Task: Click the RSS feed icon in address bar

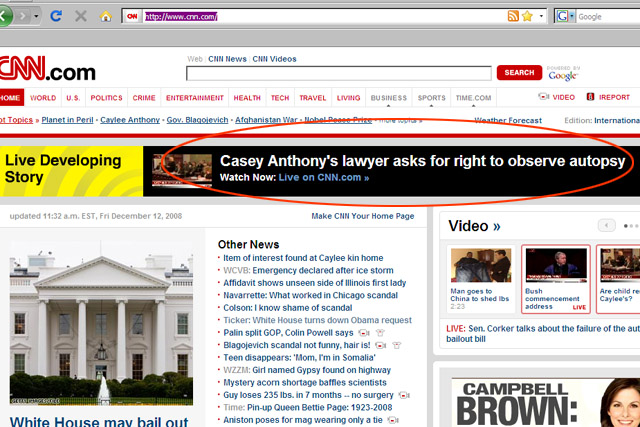Action: click(x=513, y=16)
